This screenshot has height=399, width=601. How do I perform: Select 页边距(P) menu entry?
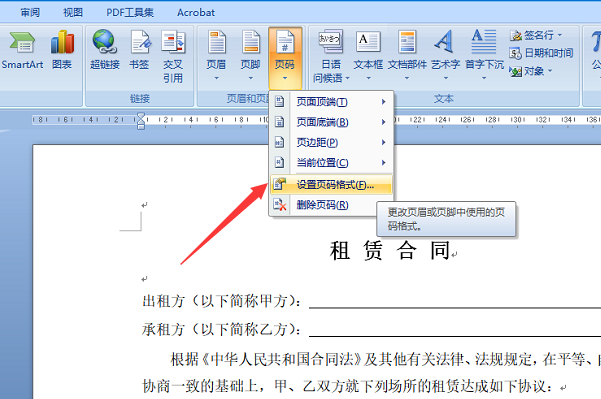331,142
